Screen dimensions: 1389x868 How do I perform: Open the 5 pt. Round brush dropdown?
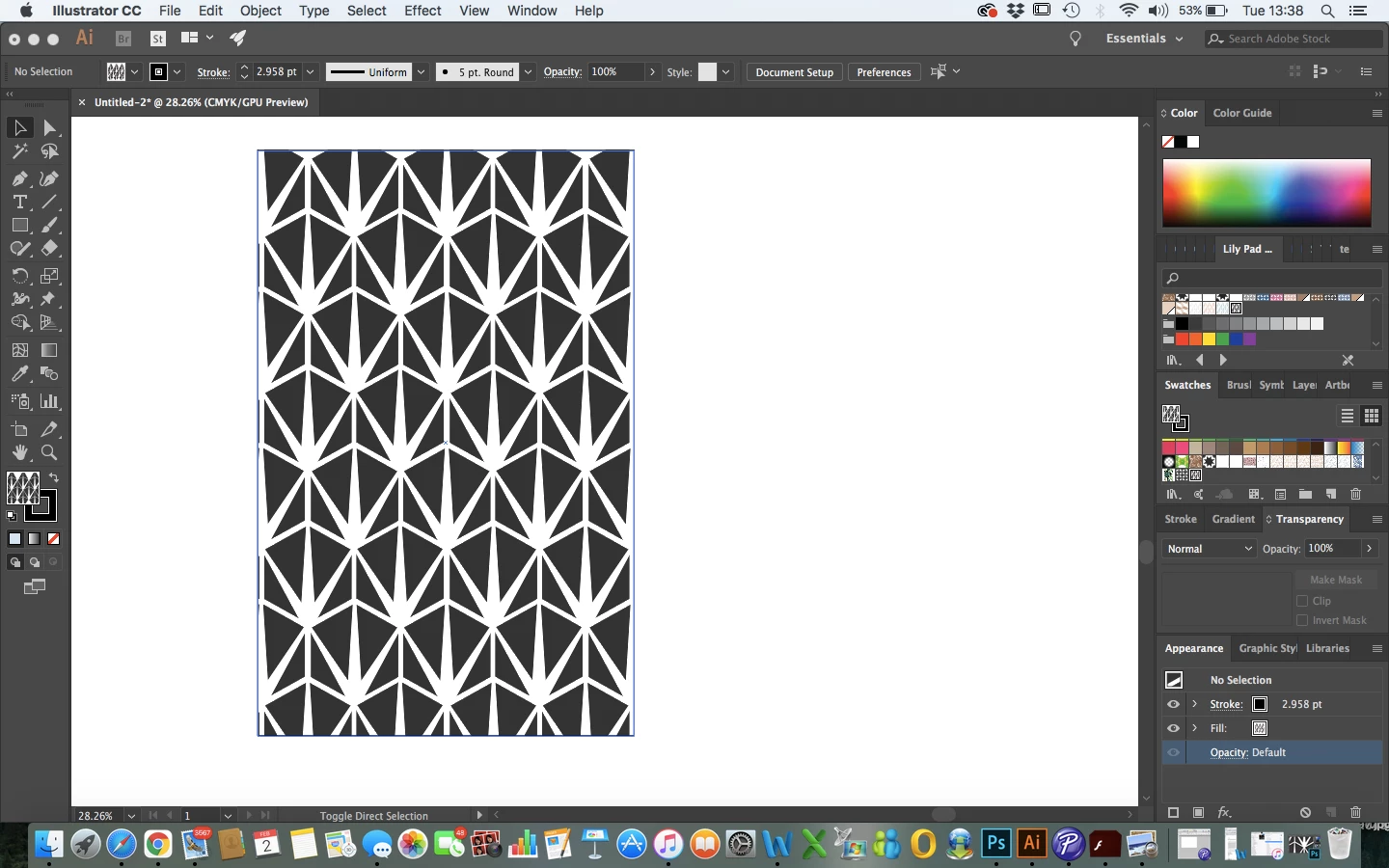click(x=528, y=72)
